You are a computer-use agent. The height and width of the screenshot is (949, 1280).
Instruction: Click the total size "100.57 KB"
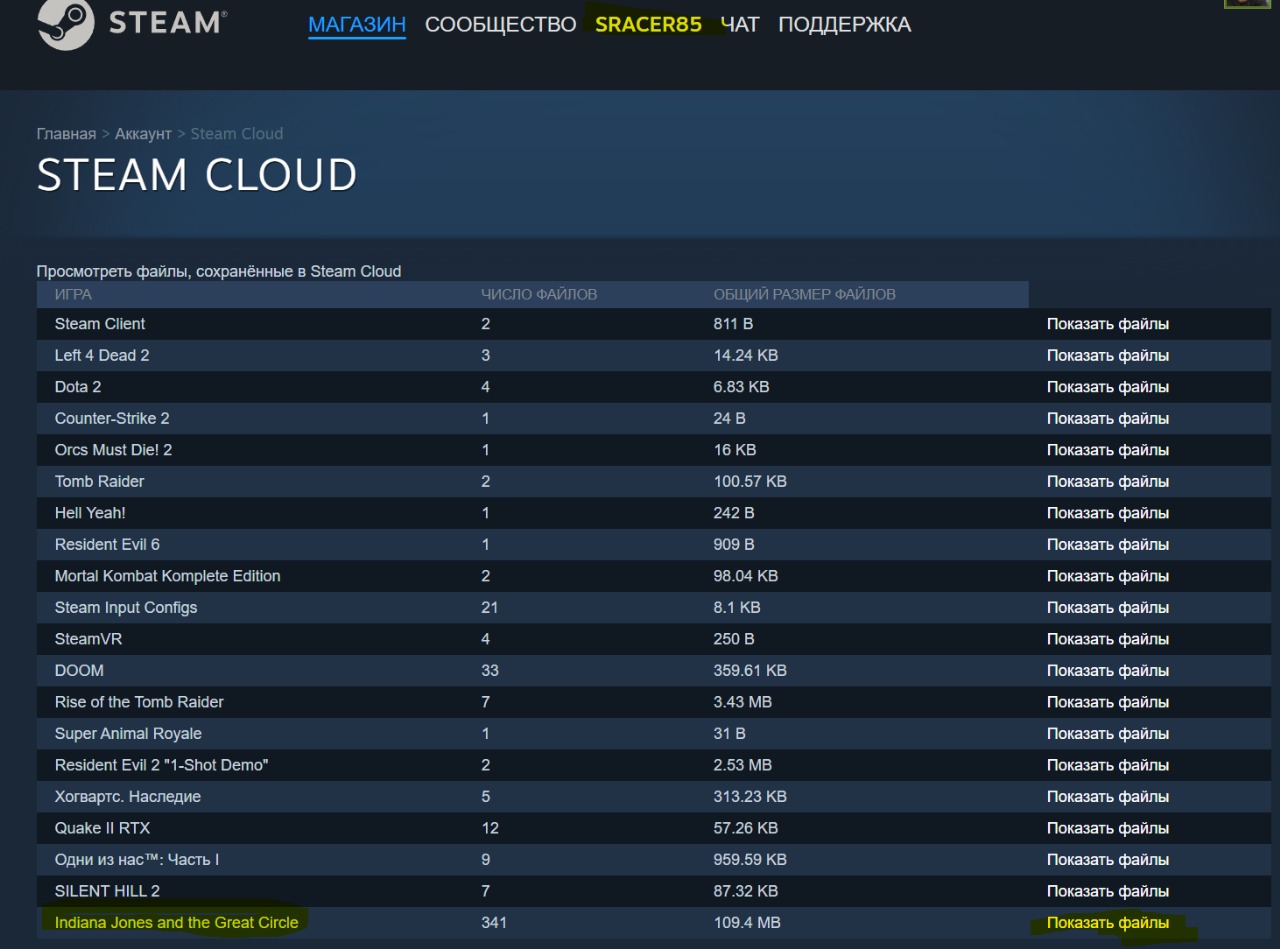tap(750, 481)
